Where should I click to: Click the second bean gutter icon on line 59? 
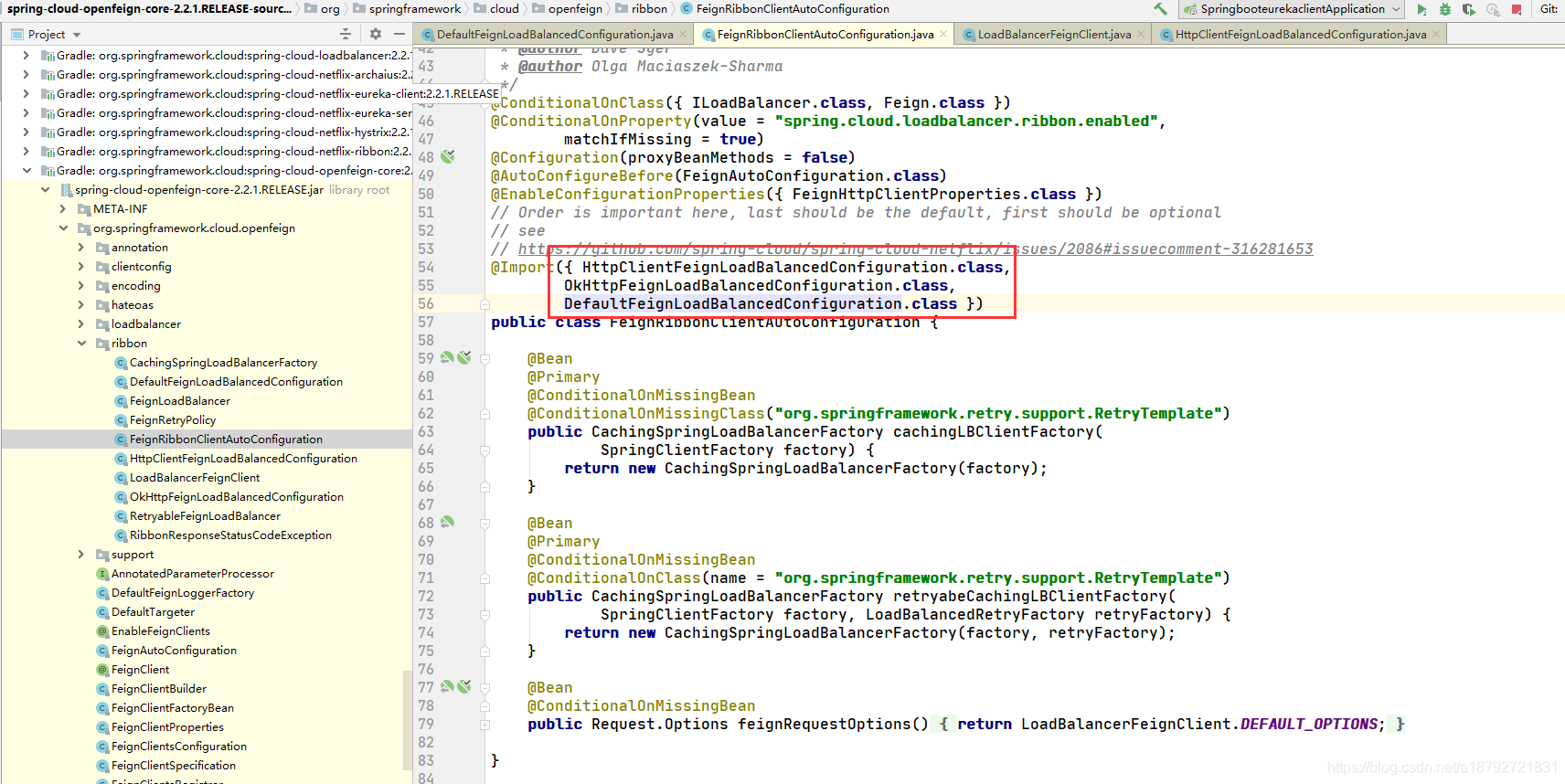click(x=464, y=358)
